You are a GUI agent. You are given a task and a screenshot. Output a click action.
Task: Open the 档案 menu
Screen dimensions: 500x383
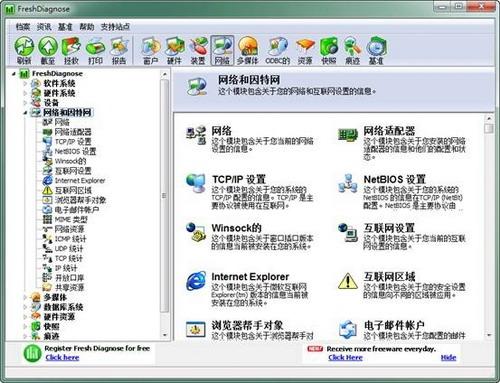click(23, 27)
